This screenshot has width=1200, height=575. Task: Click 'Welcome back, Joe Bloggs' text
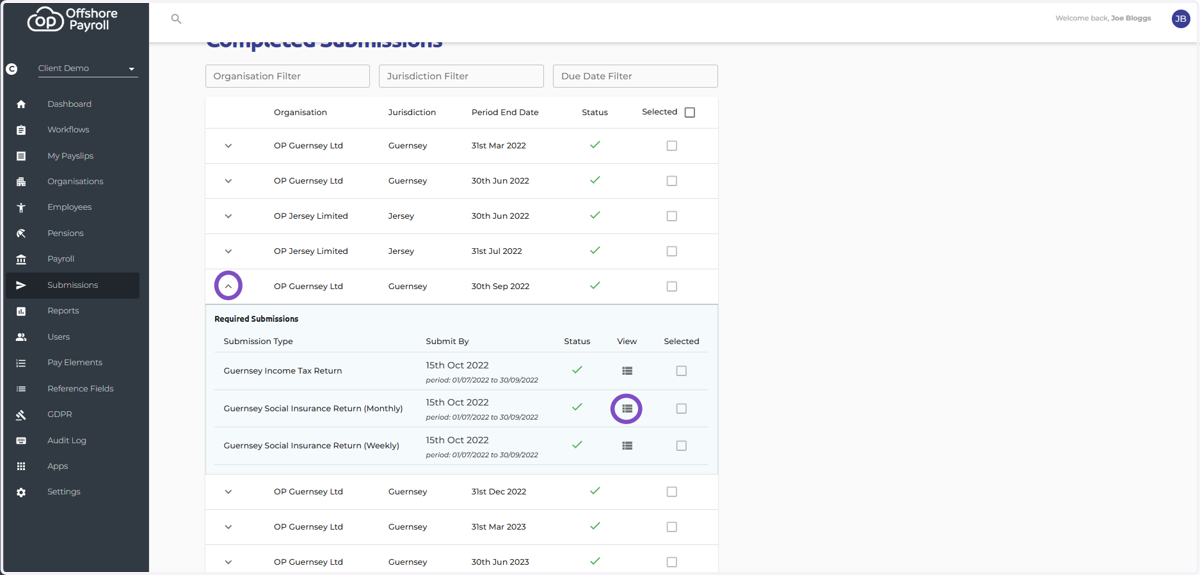click(1103, 18)
